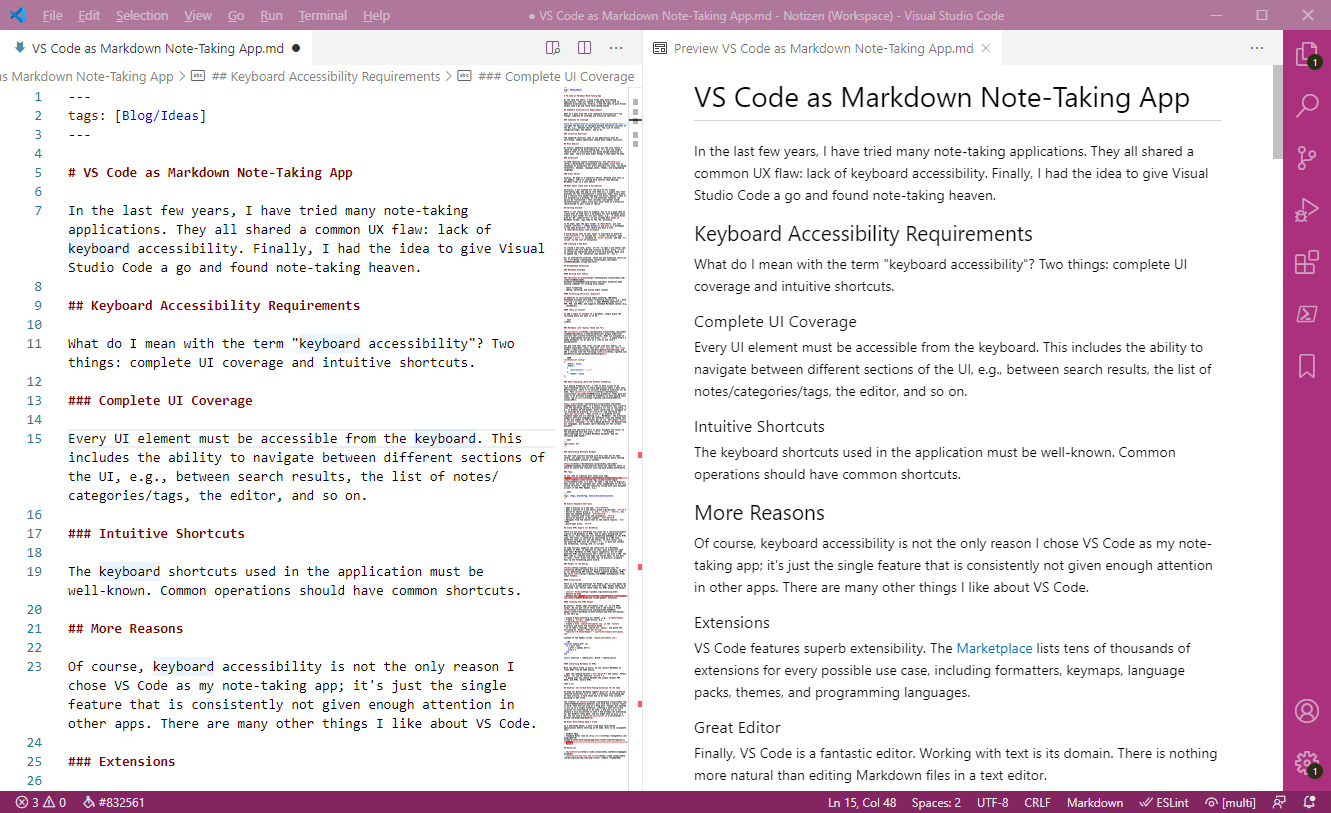Viewport: 1331px width, 813px height.
Task: Open the Manage gear menu
Action: [x=1306, y=762]
